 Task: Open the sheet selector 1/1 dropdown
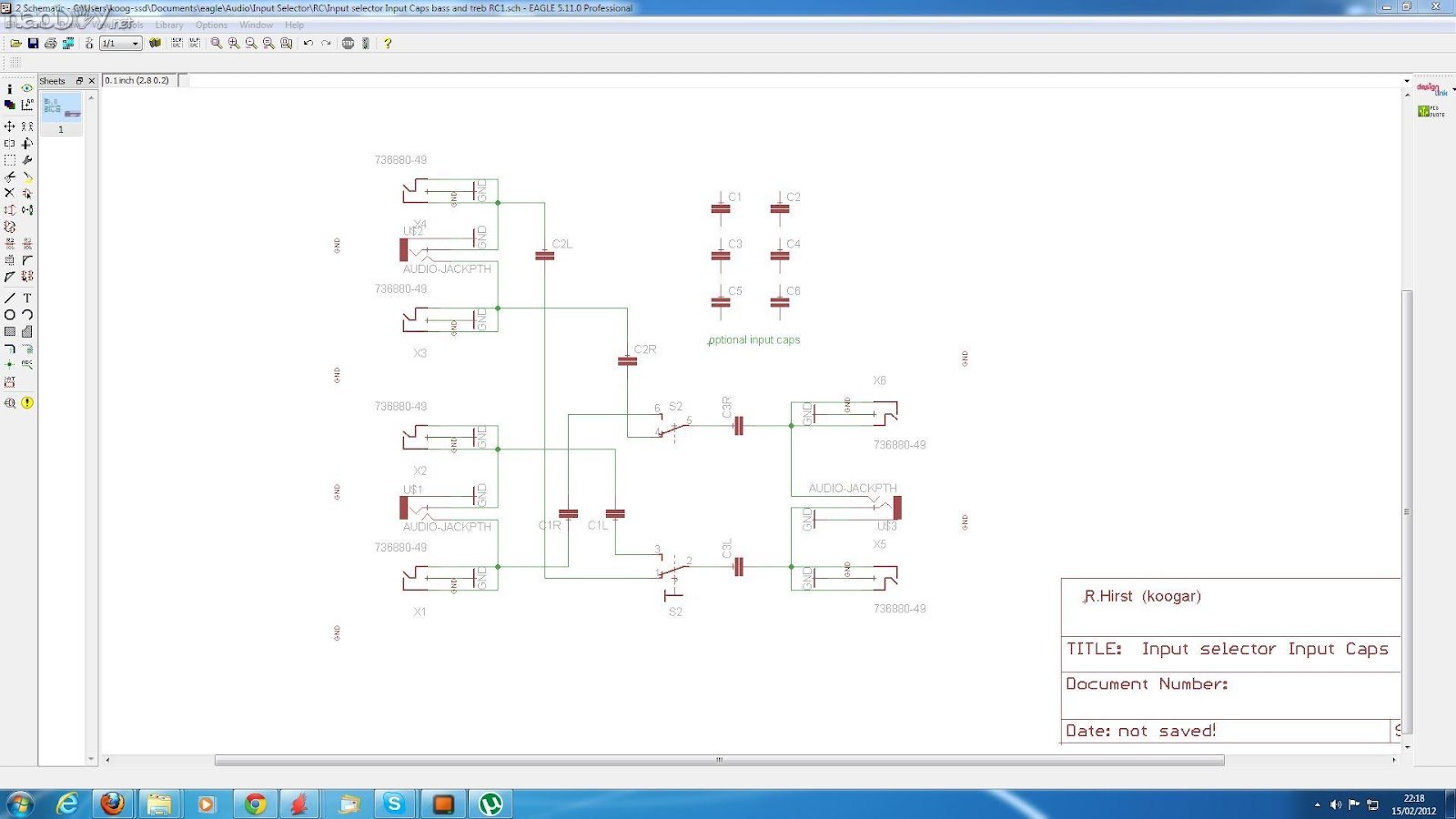coord(136,44)
